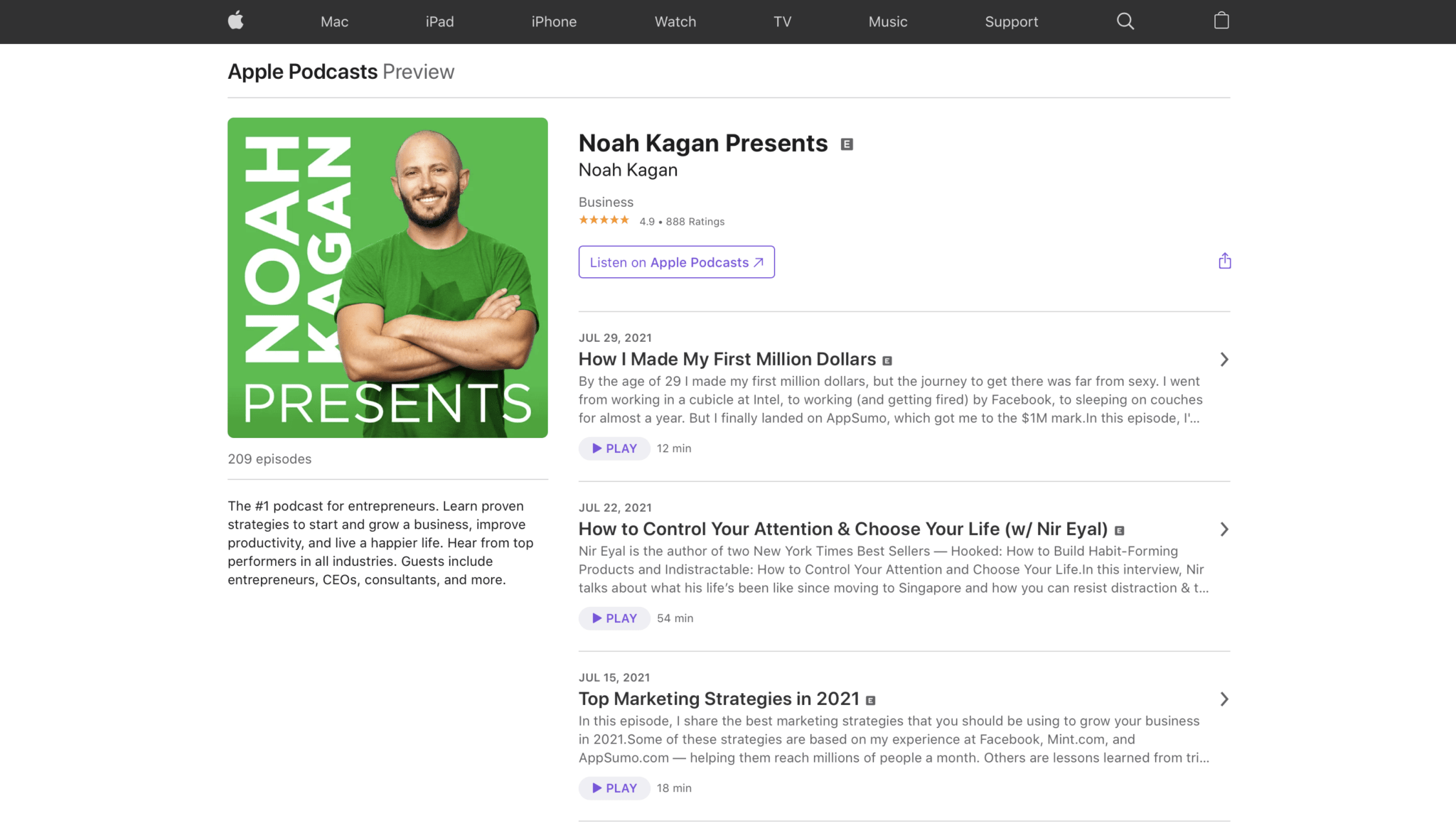The image size is (1456, 838).
Task: Open the Support menu item
Action: click(1011, 21)
